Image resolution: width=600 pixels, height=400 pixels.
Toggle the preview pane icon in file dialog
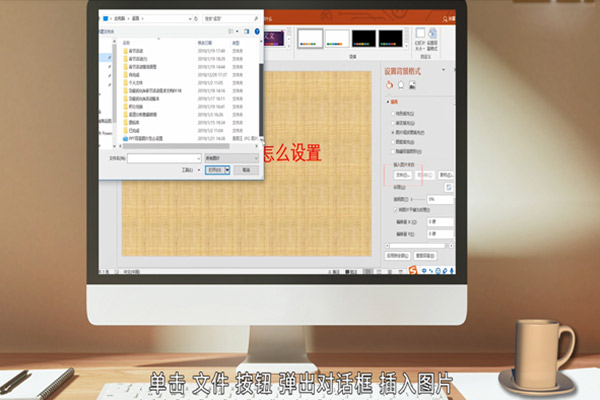[x=247, y=31]
